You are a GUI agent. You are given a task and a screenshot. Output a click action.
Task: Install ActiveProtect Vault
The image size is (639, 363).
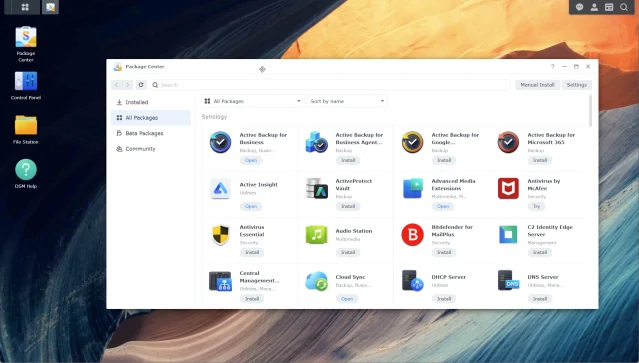pyautogui.click(x=348, y=206)
